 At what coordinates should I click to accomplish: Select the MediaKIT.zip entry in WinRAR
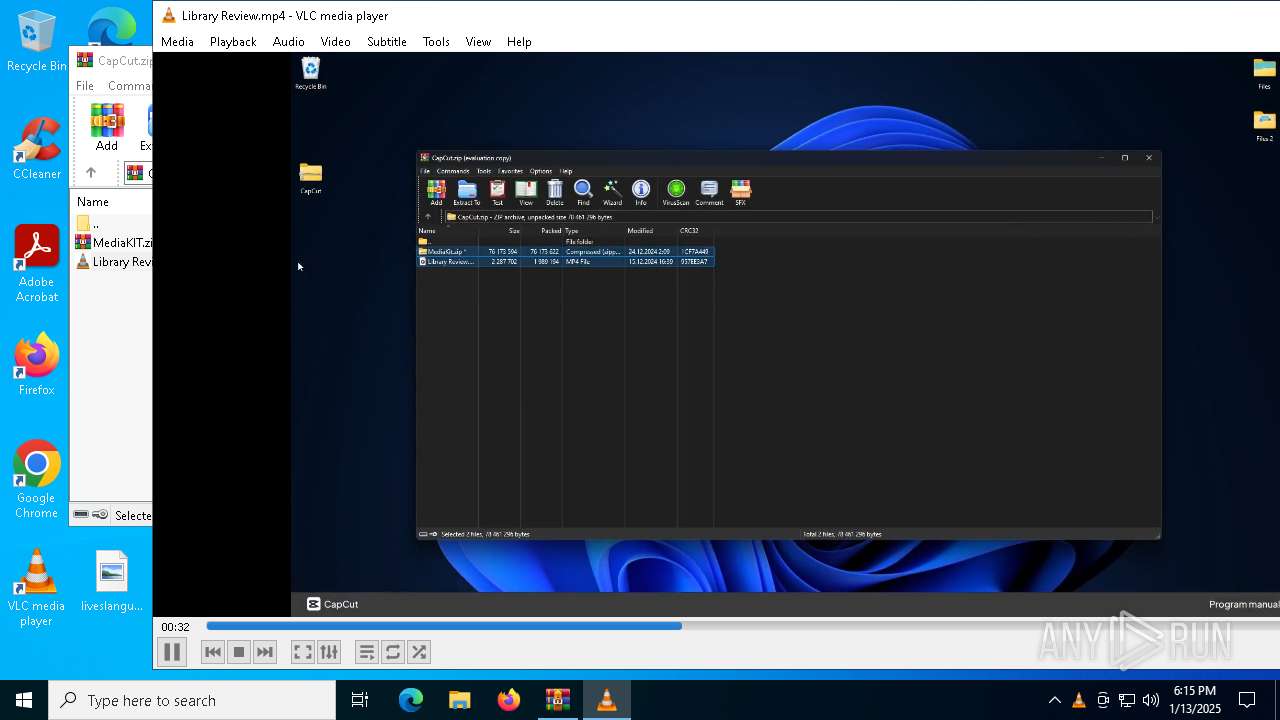[x=113, y=243]
